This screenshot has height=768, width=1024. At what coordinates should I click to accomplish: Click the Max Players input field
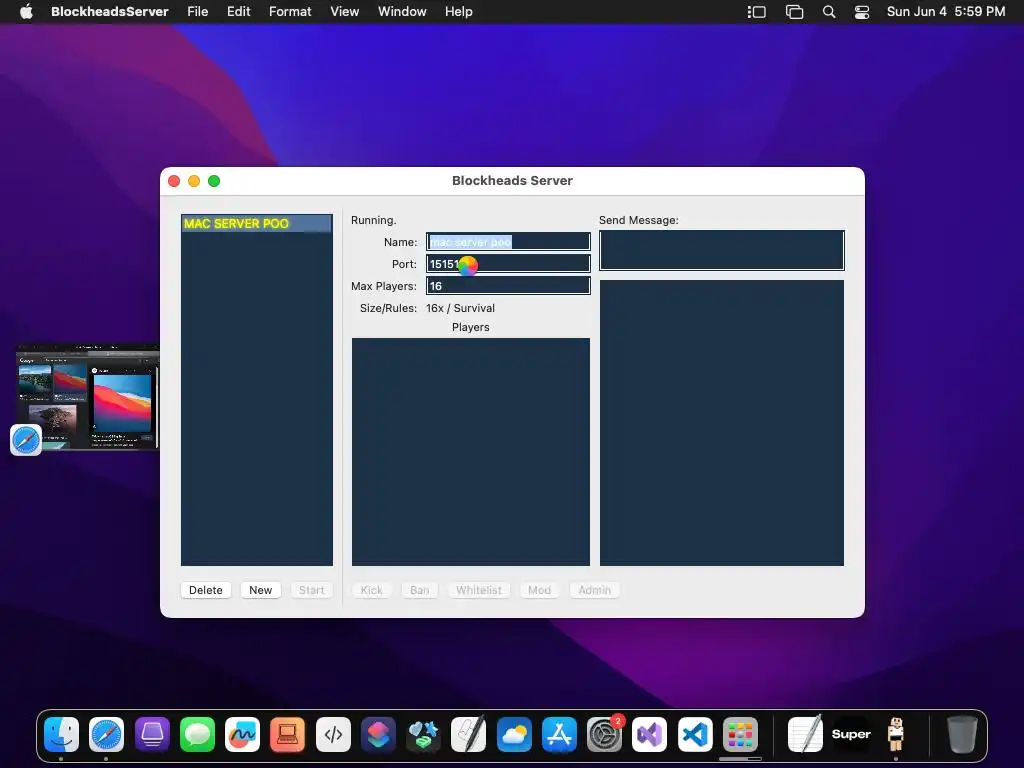508,286
